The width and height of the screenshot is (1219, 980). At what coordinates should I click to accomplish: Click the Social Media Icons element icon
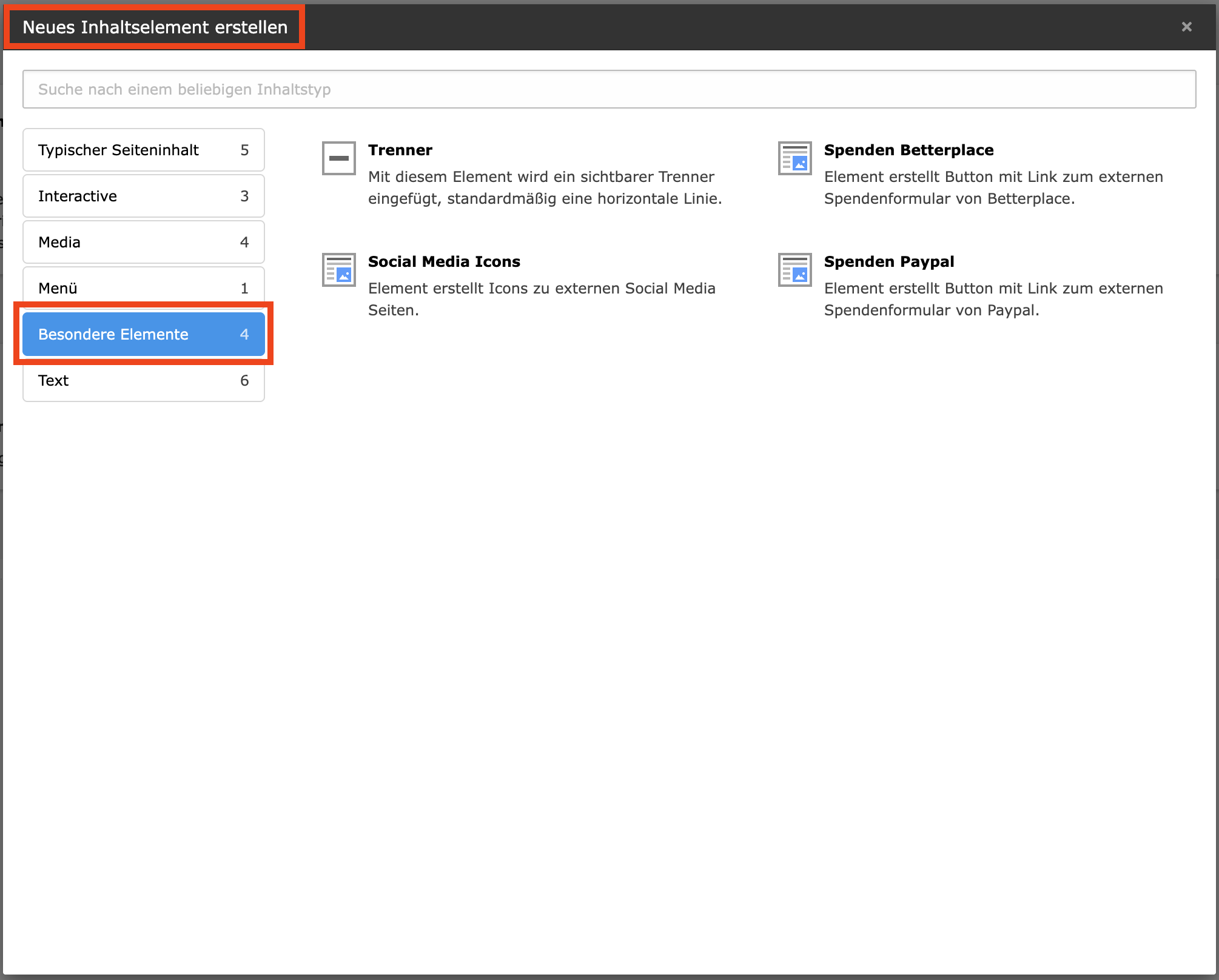click(x=338, y=270)
